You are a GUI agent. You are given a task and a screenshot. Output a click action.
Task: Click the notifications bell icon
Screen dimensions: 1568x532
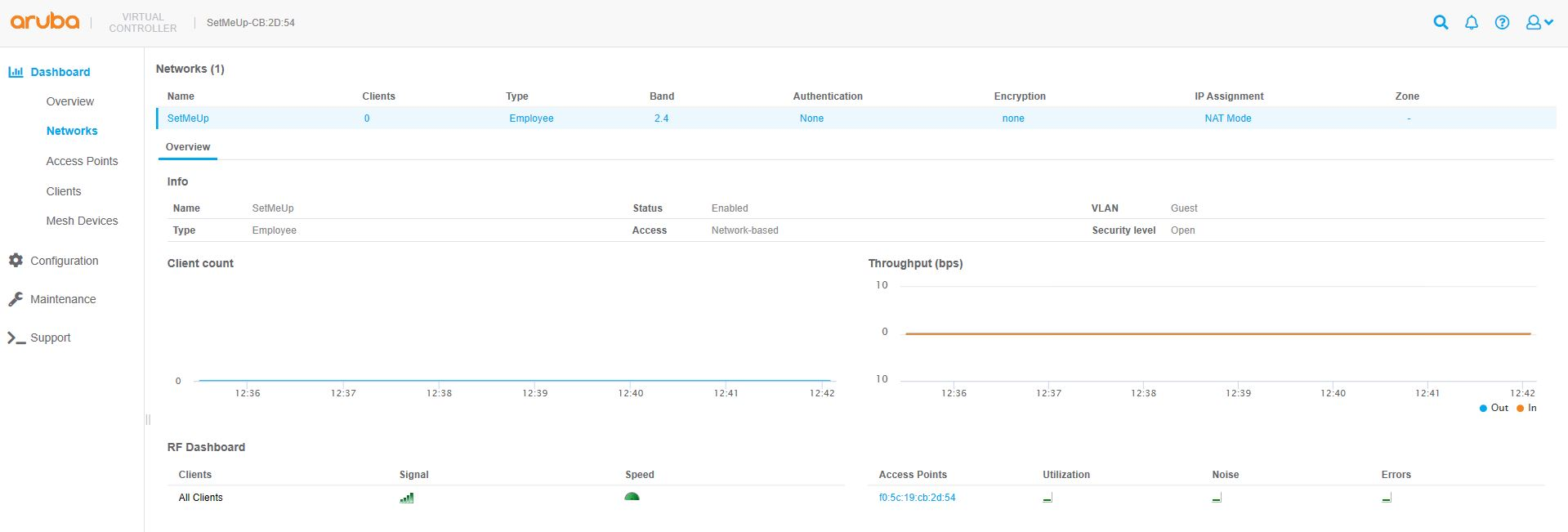pos(1471,23)
